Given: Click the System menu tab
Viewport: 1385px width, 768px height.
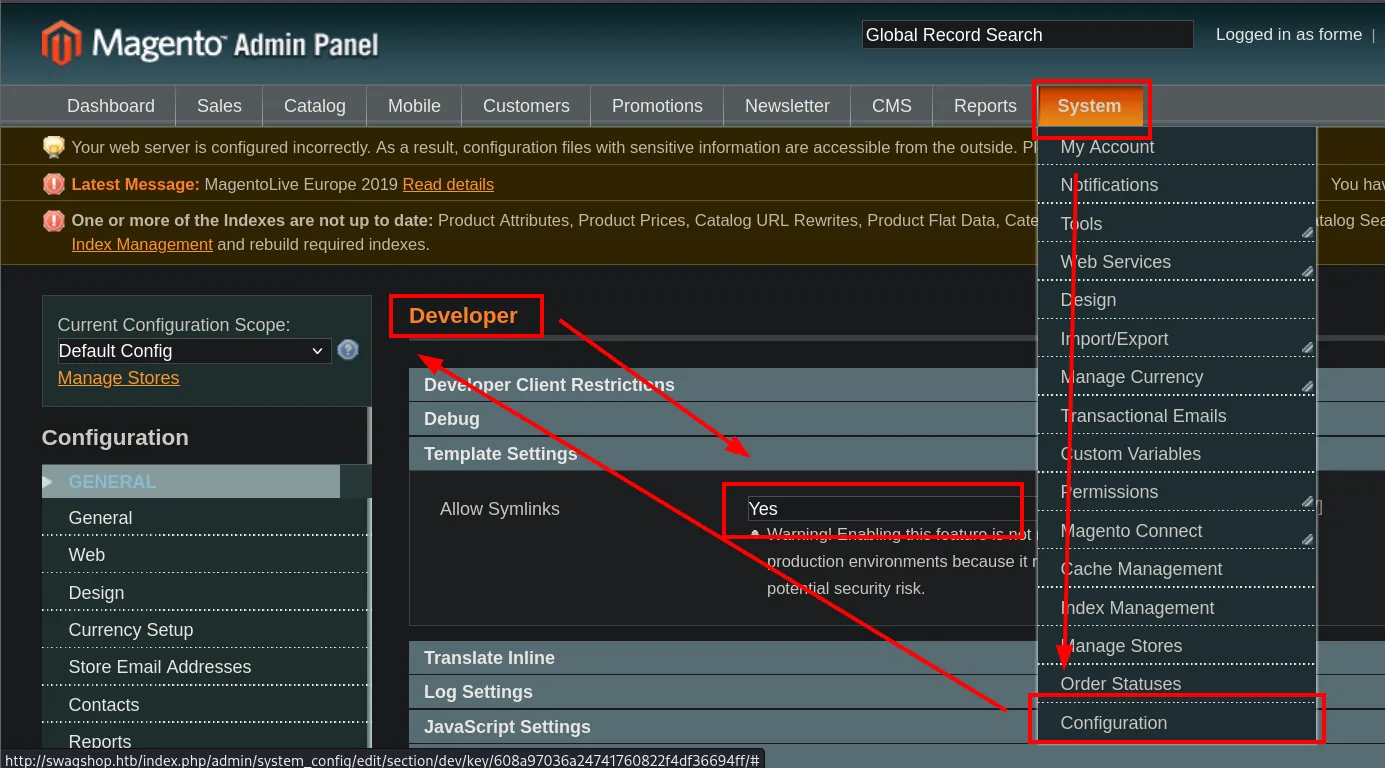Looking at the screenshot, I should tap(1090, 106).
